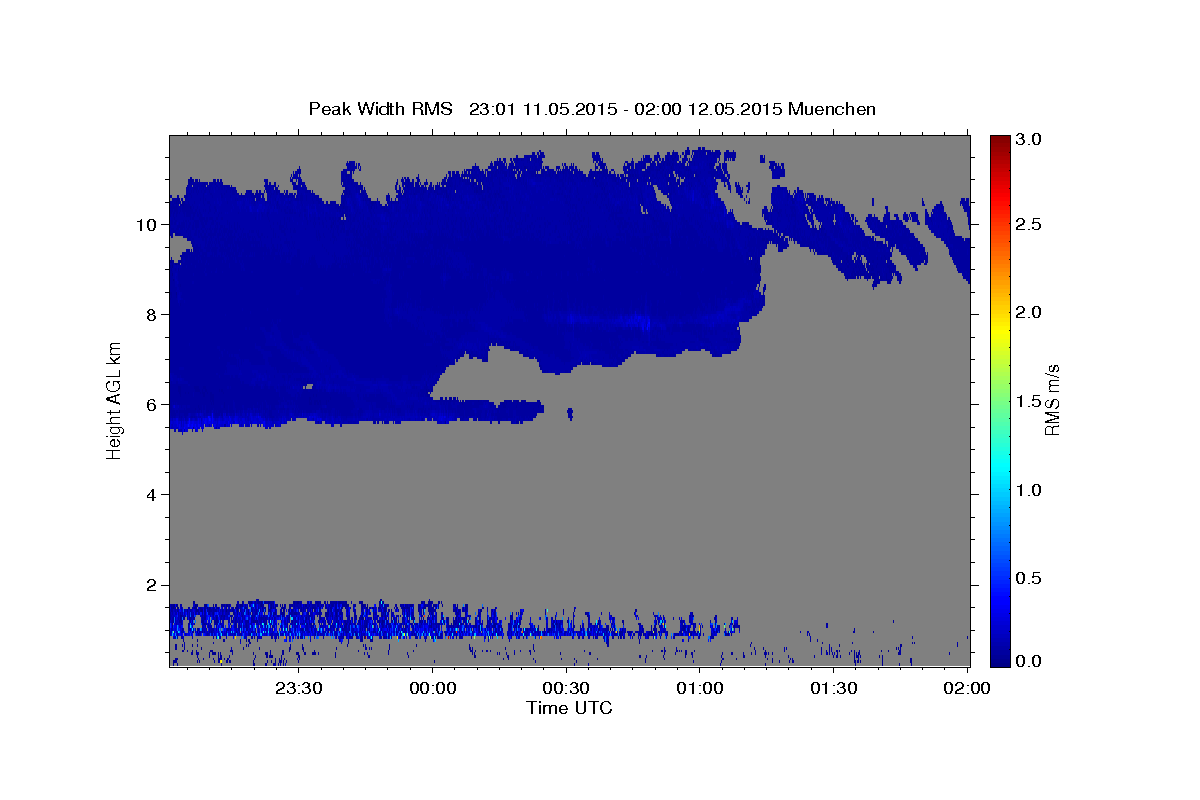
Task: Click the height axis label '10'
Action: click(x=147, y=224)
